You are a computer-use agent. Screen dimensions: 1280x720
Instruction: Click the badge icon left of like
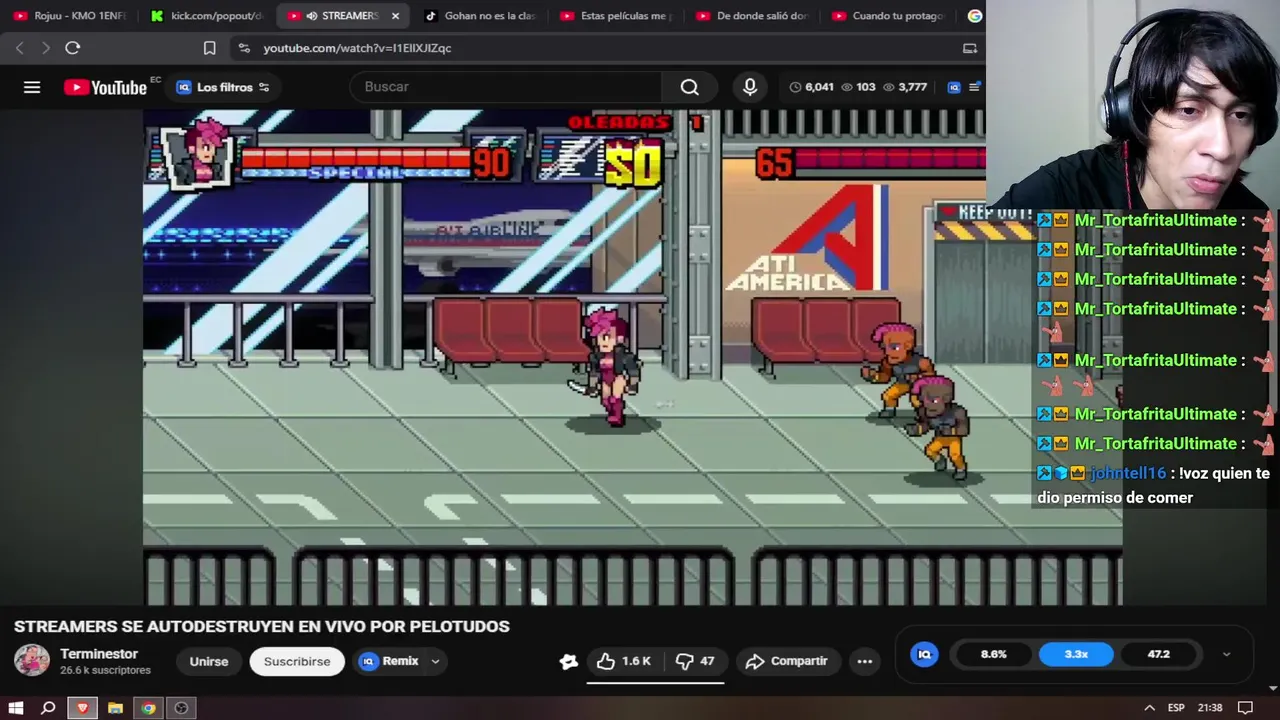[569, 661]
